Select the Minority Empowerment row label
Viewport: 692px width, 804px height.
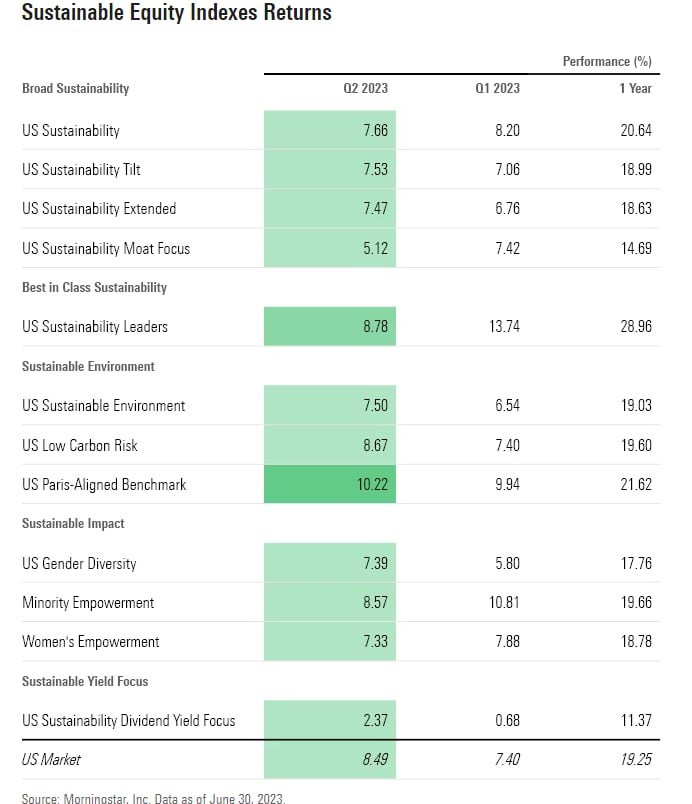pyautogui.click(x=88, y=603)
